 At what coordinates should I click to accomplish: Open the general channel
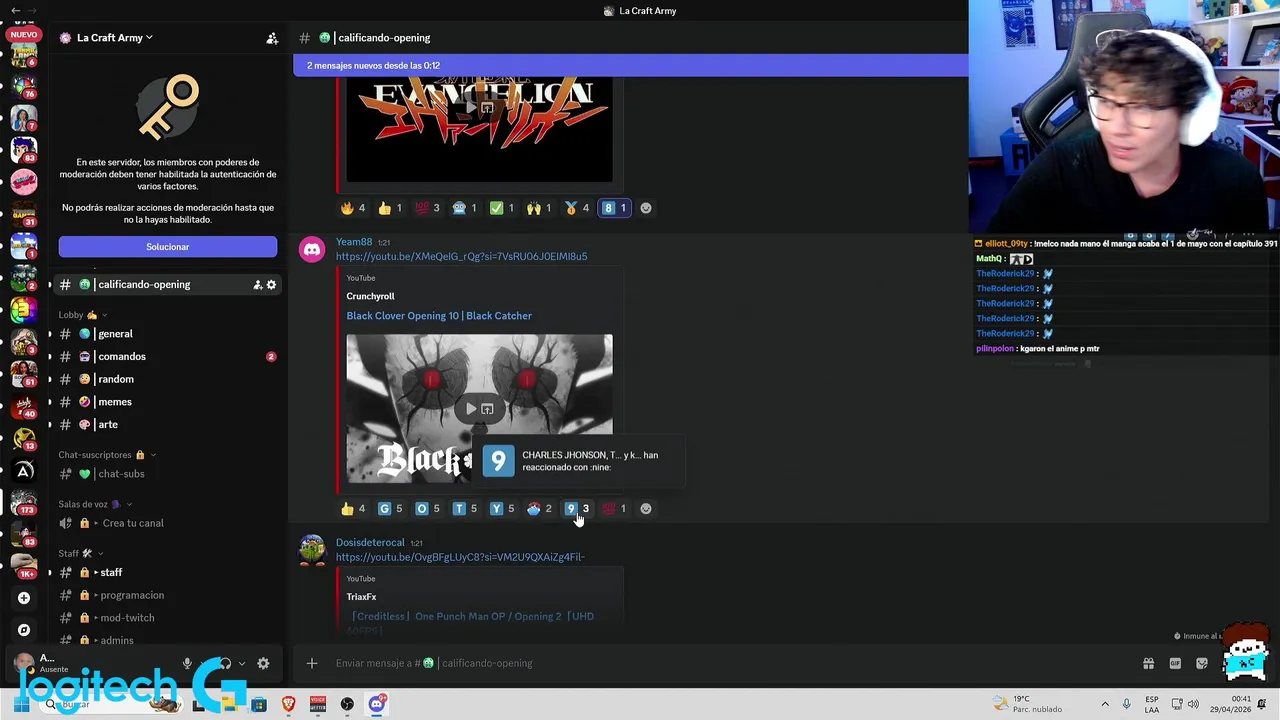tap(167, 334)
